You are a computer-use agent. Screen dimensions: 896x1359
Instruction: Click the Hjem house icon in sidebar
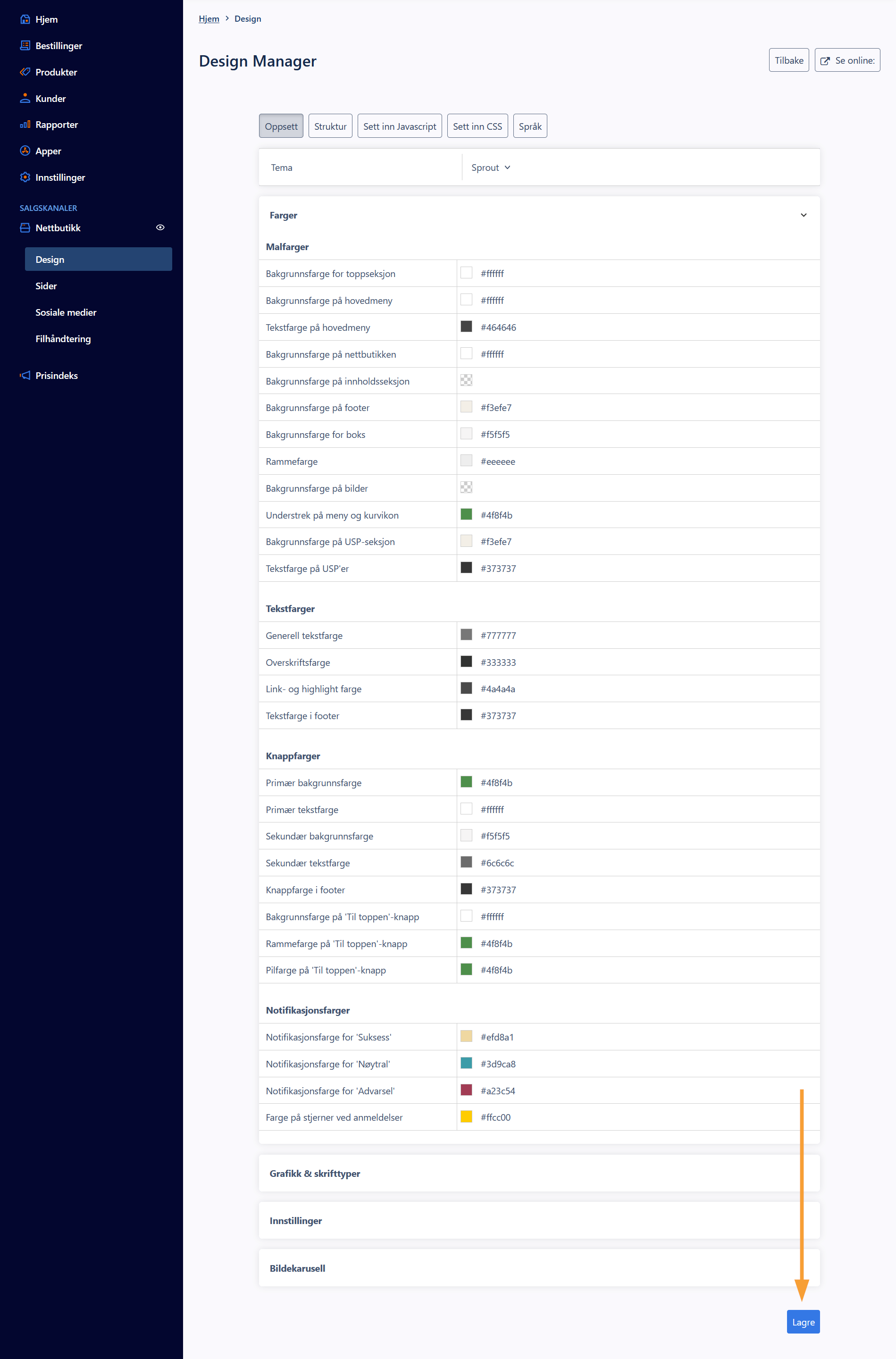[x=25, y=19]
